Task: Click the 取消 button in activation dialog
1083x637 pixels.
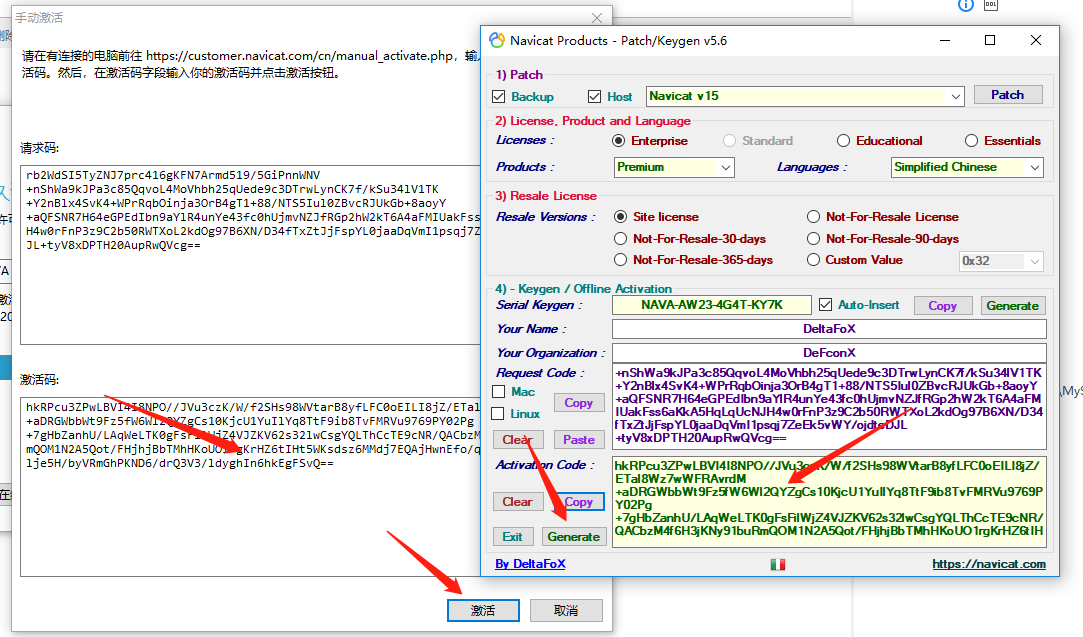Action: (x=566, y=611)
